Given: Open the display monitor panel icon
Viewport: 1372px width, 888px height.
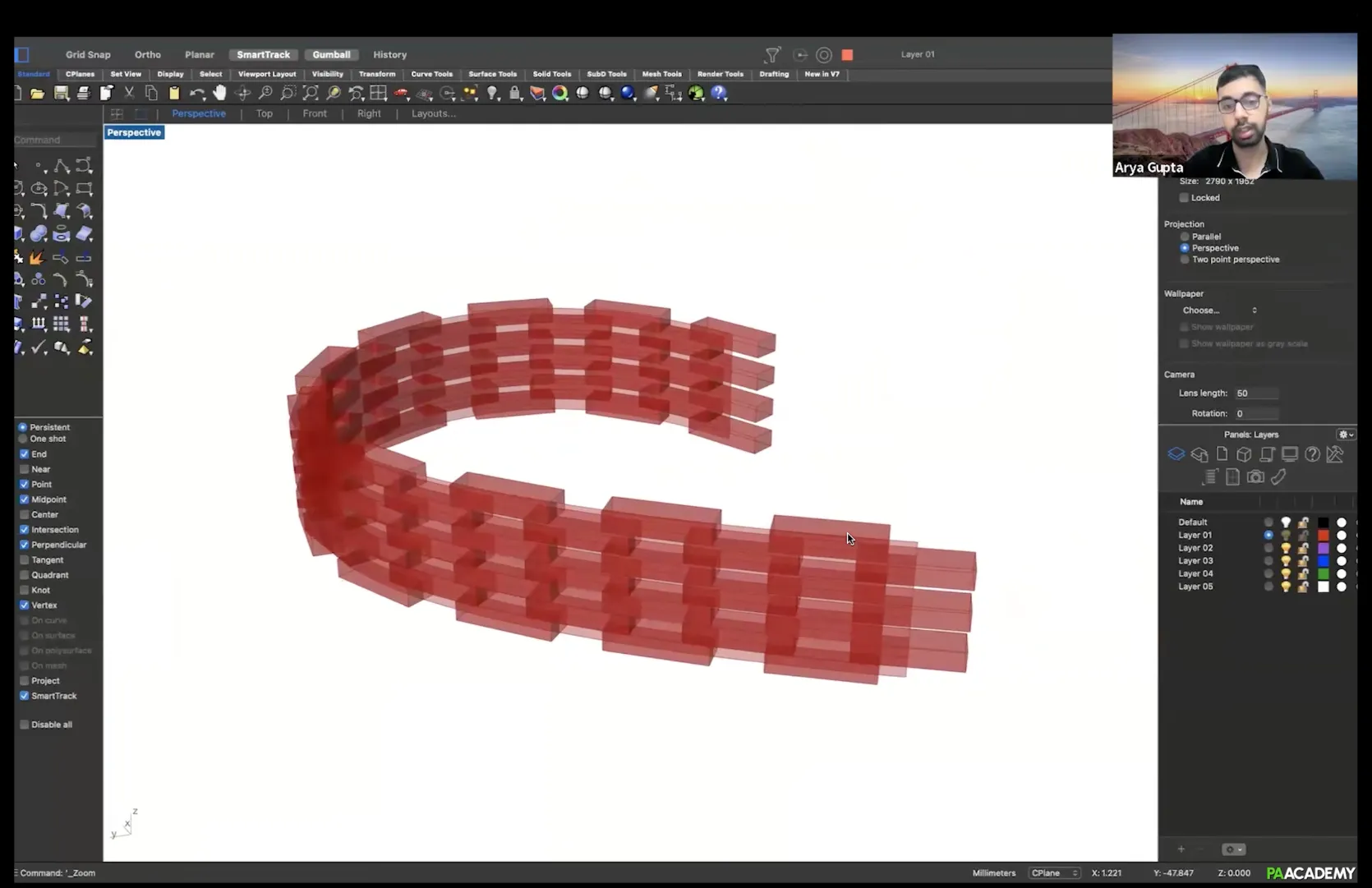Looking at the screenshot, I should point(1289,454).
